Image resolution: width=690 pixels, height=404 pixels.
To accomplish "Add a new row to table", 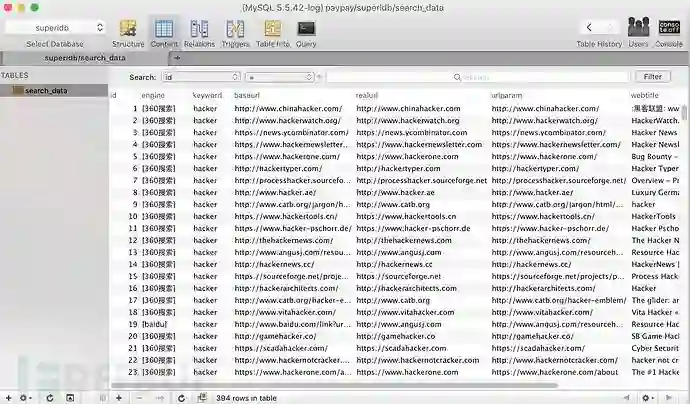I will pyautogui.click(x=119, y=398).
